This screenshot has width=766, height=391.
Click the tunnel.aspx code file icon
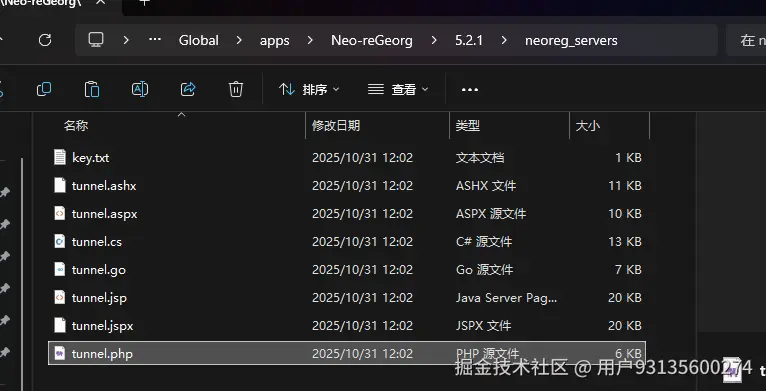click(x=60, y=213)
